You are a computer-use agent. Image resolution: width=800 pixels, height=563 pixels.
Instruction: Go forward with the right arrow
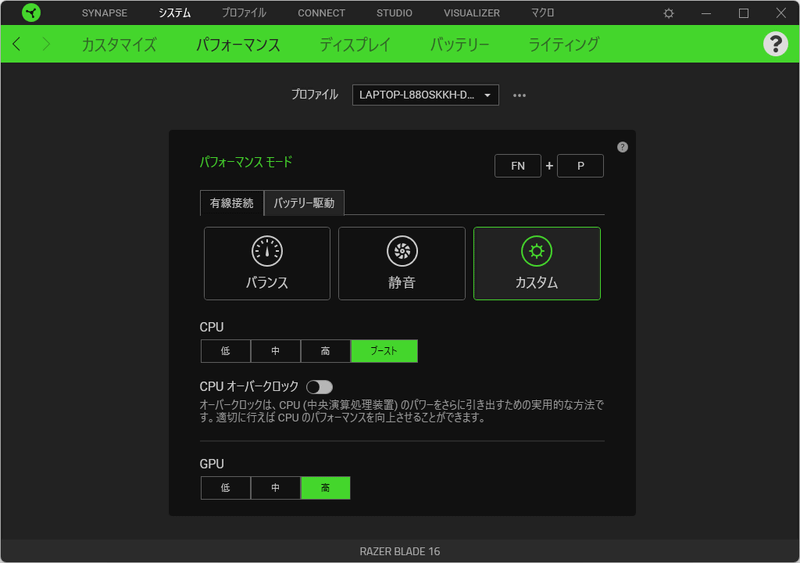tap(46, 44)
